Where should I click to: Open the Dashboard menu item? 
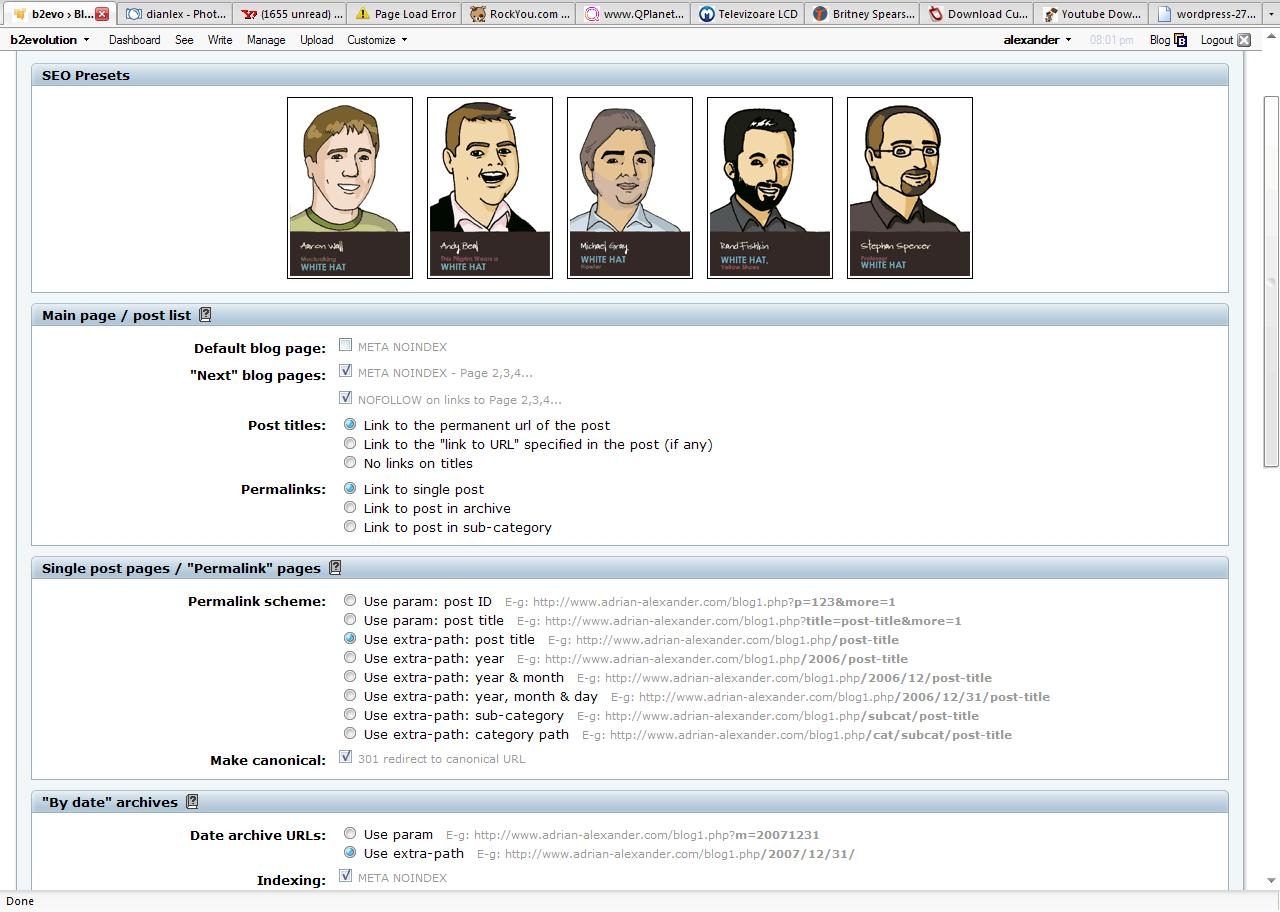134,40
